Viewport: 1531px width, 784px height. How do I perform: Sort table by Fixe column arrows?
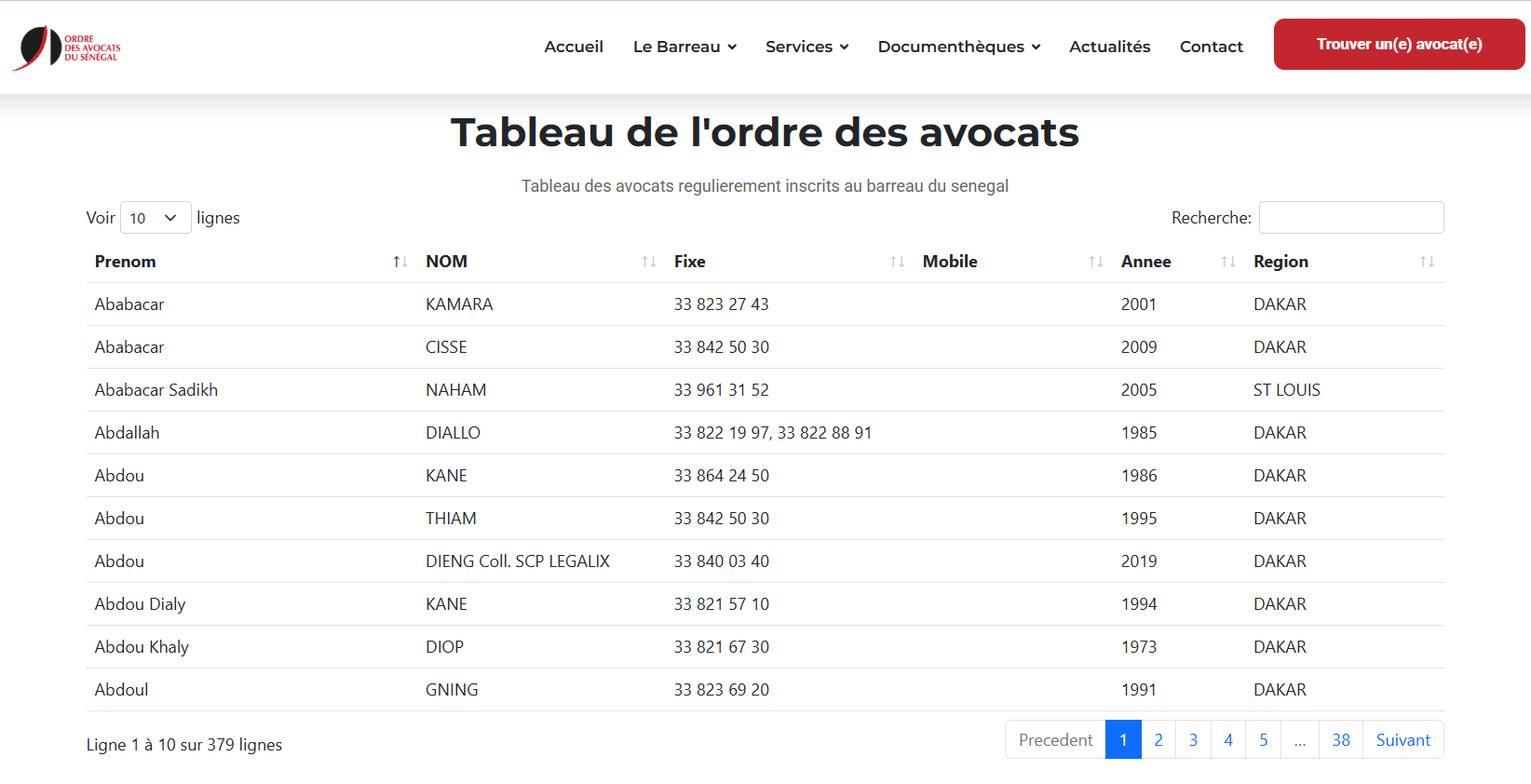tap(897, 262)
